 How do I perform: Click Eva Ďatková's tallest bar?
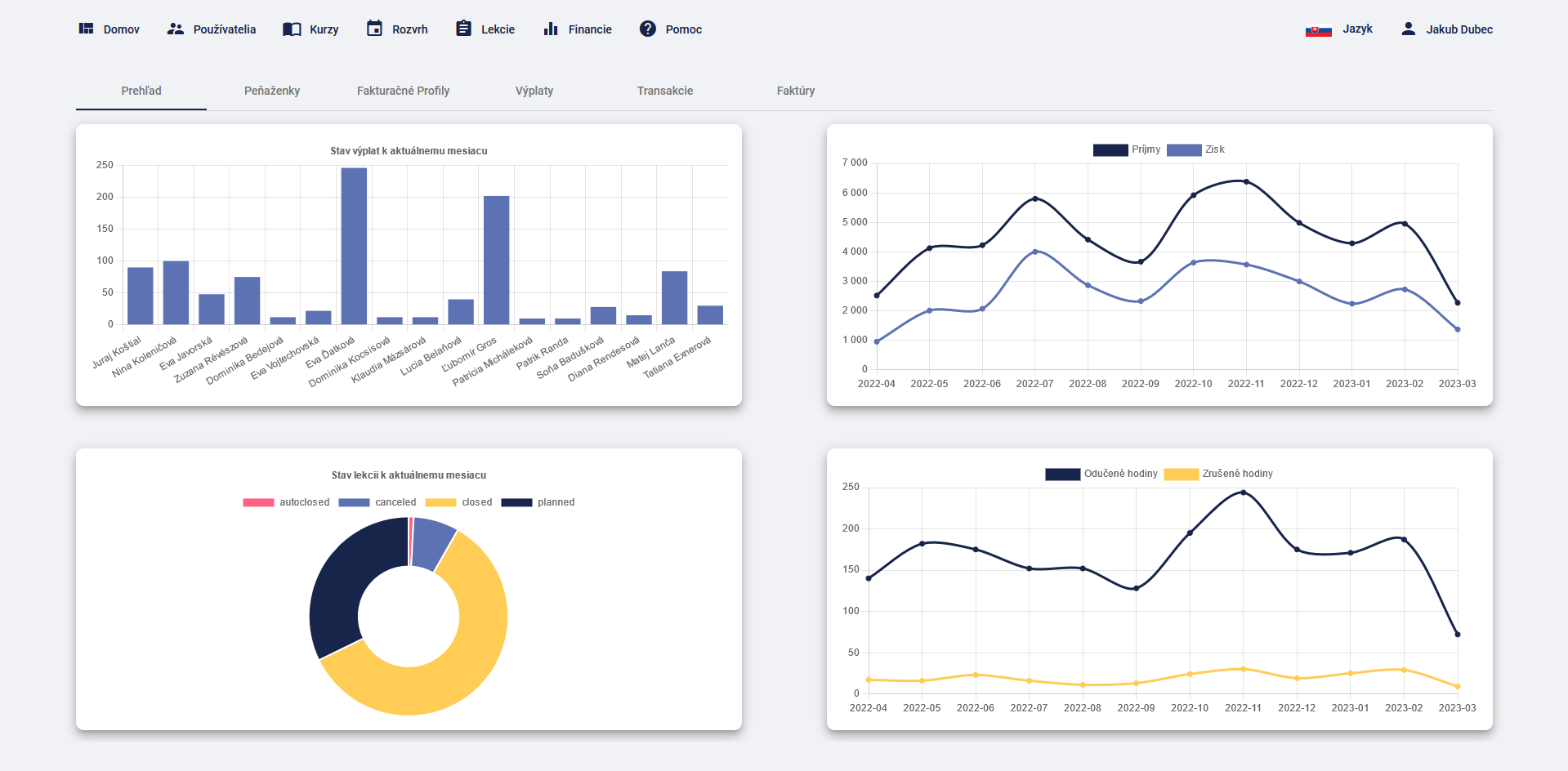point(354,245)
